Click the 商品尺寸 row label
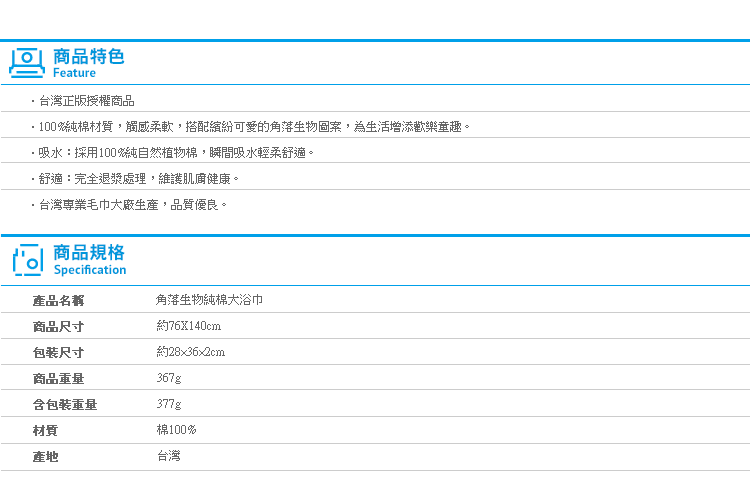Viewport: 750px width, 501px height. tap(58, 327)
